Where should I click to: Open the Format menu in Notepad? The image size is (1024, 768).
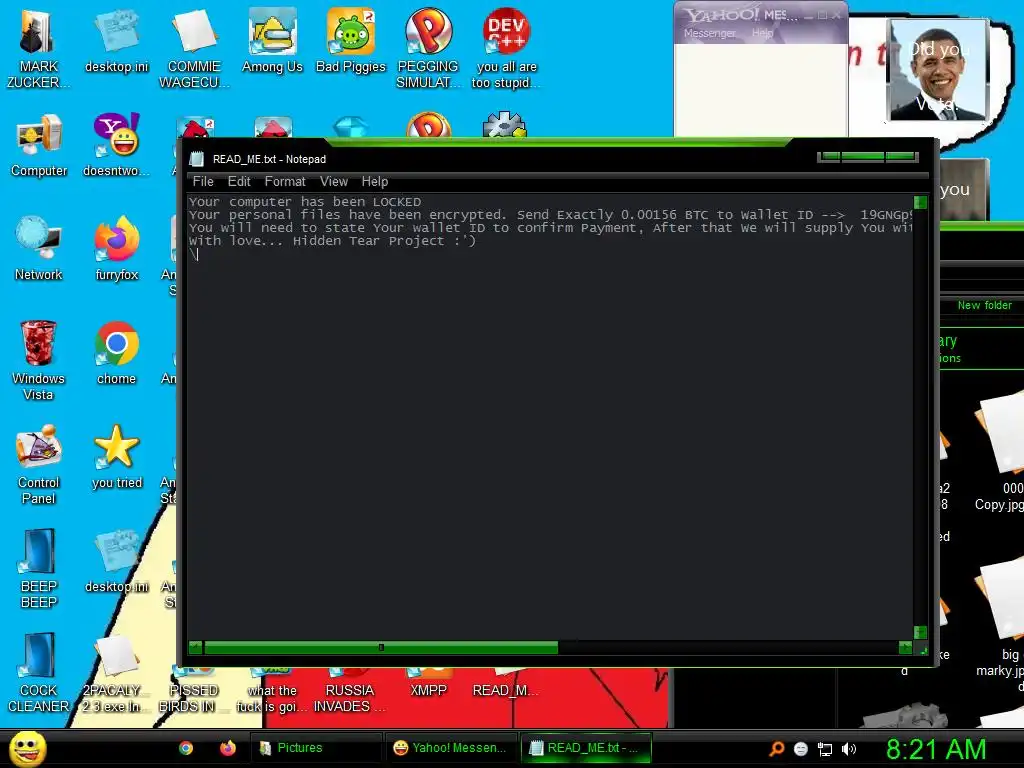285,182
